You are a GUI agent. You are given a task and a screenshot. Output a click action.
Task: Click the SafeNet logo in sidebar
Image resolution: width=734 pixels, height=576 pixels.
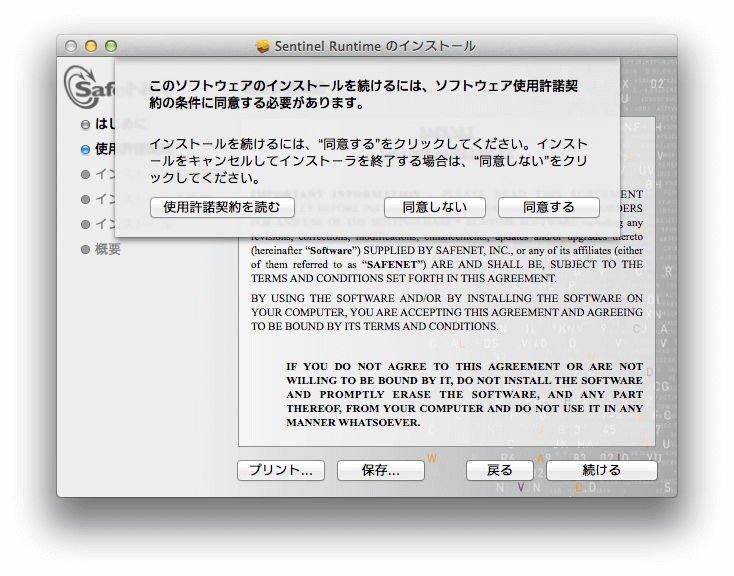click(89, 87)
